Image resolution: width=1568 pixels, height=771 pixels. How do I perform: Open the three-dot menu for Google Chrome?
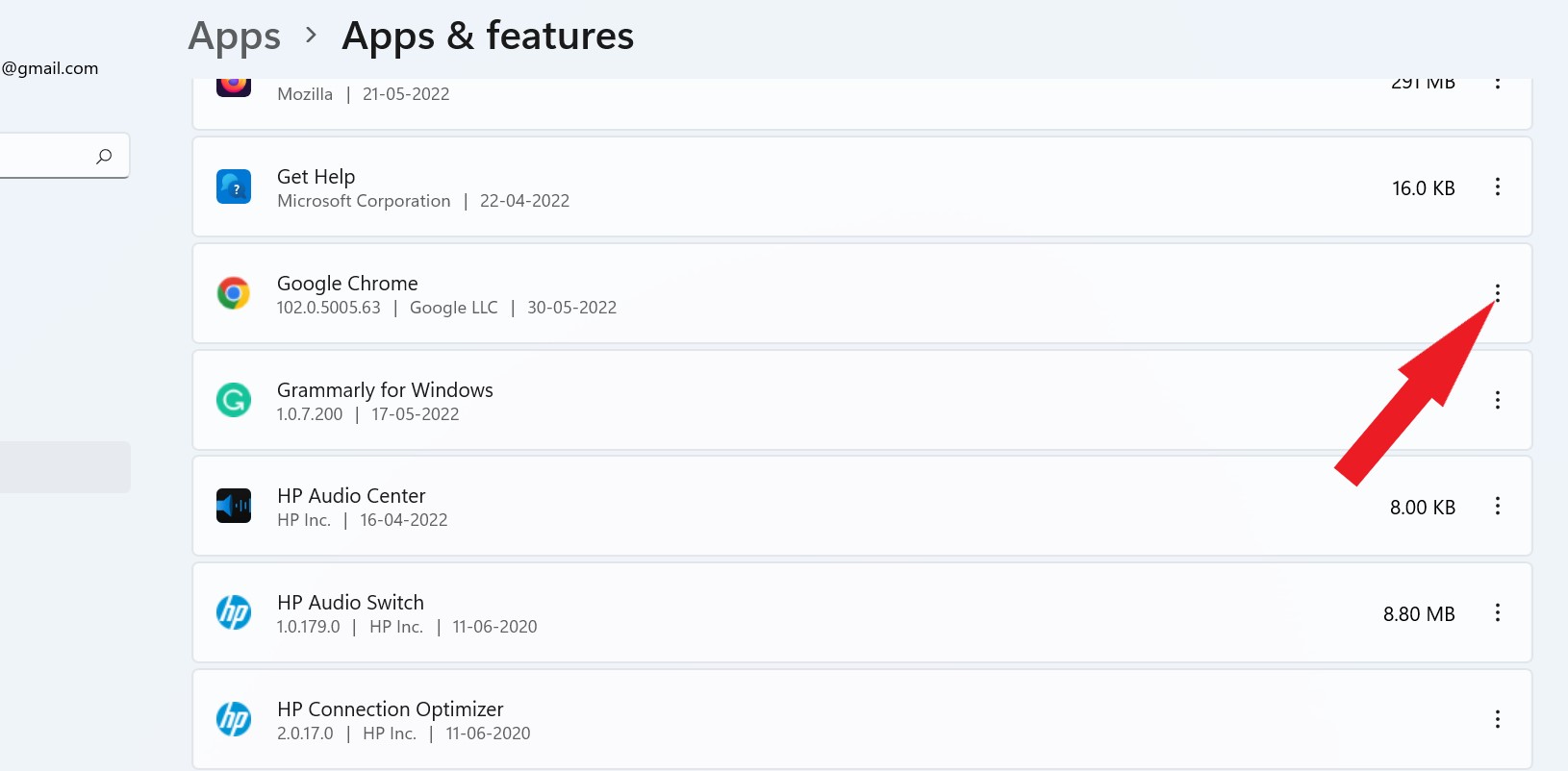pyautogui.click(x=1497, y=293)
